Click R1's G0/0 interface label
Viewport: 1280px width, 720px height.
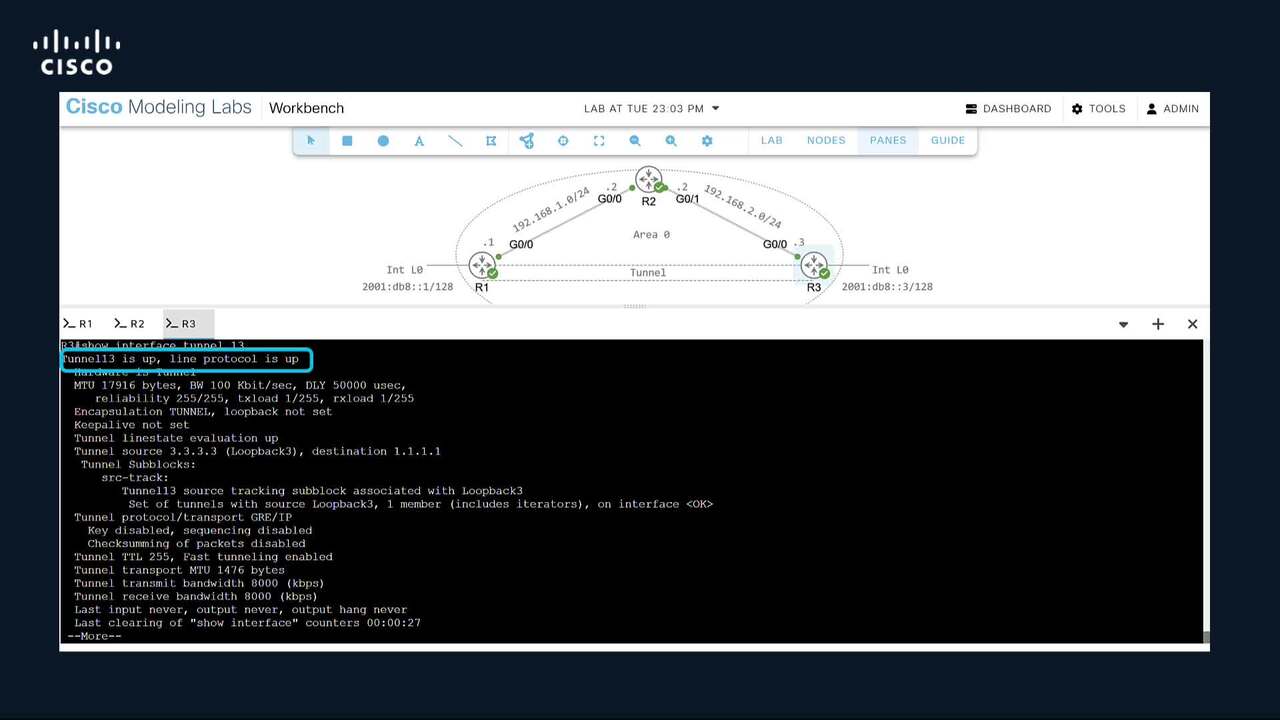point(521,244)
